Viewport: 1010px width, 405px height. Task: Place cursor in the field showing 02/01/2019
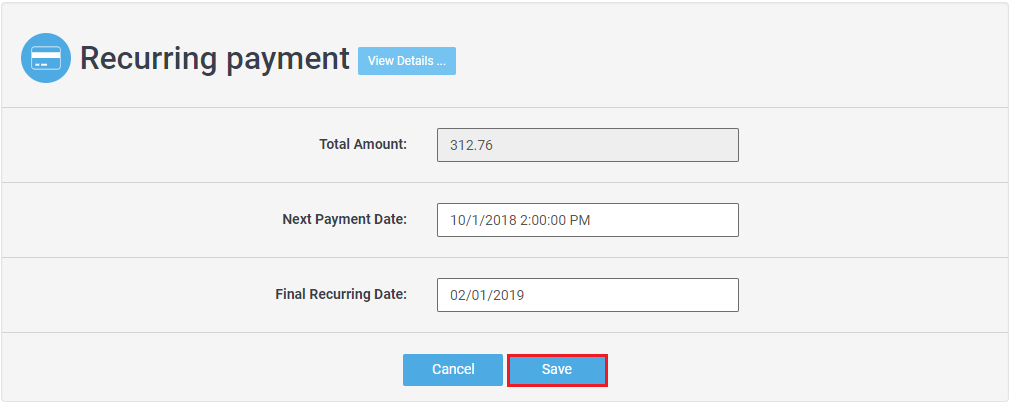coord(620,295)
